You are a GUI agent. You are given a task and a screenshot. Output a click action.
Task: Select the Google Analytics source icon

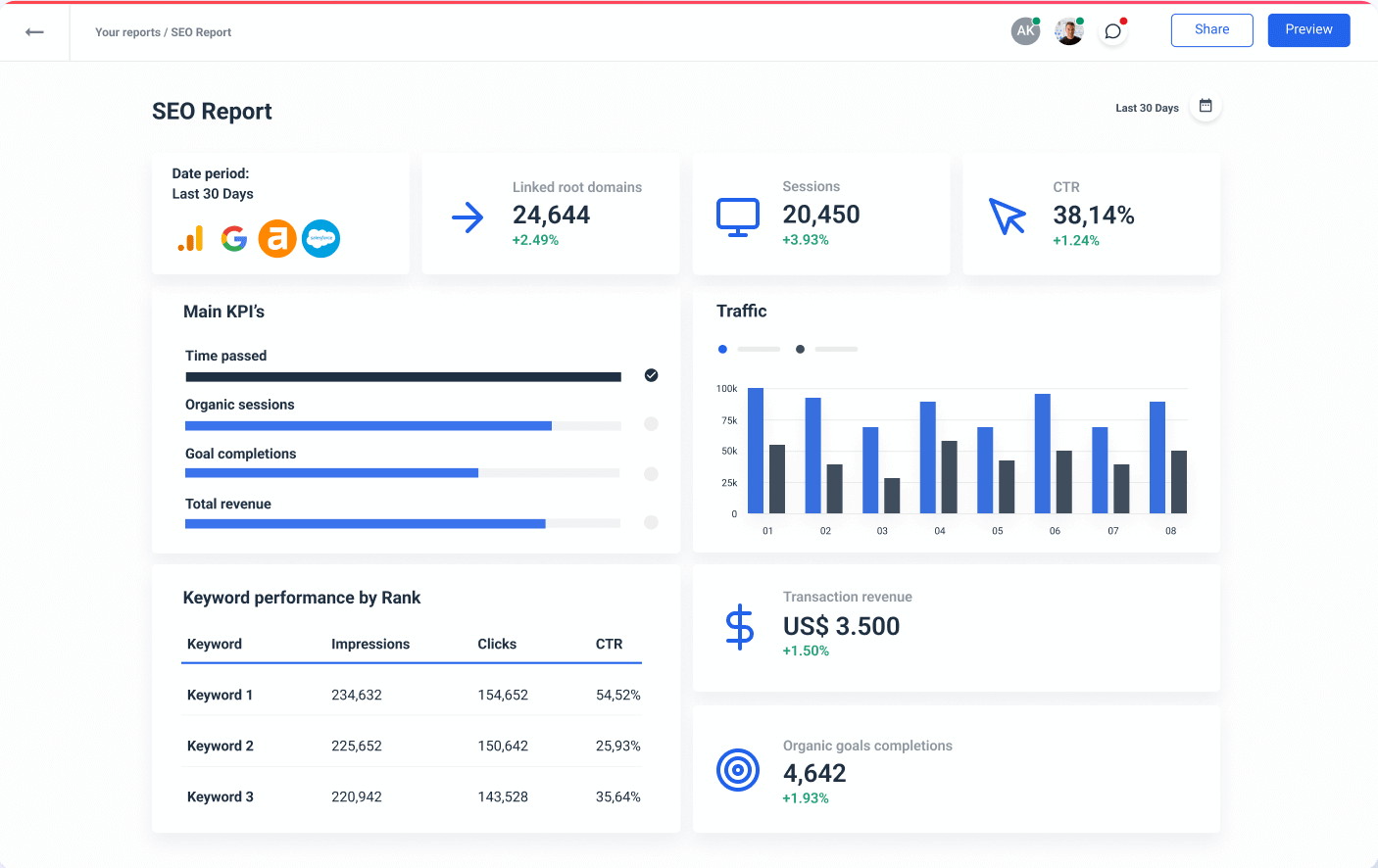pyautogui.click(x=190, y=238)
